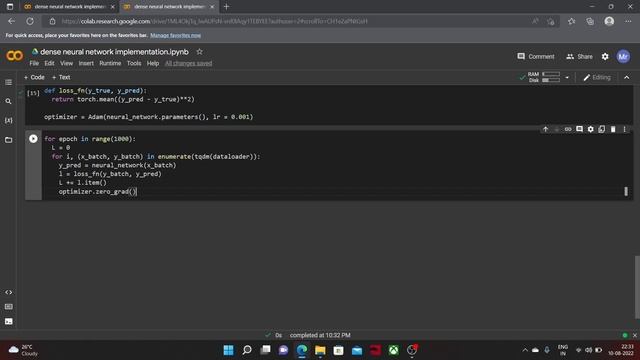The width and height of the screenshot is (640, 360).
Task: Open browser collections icon
Action: (590, 21)
